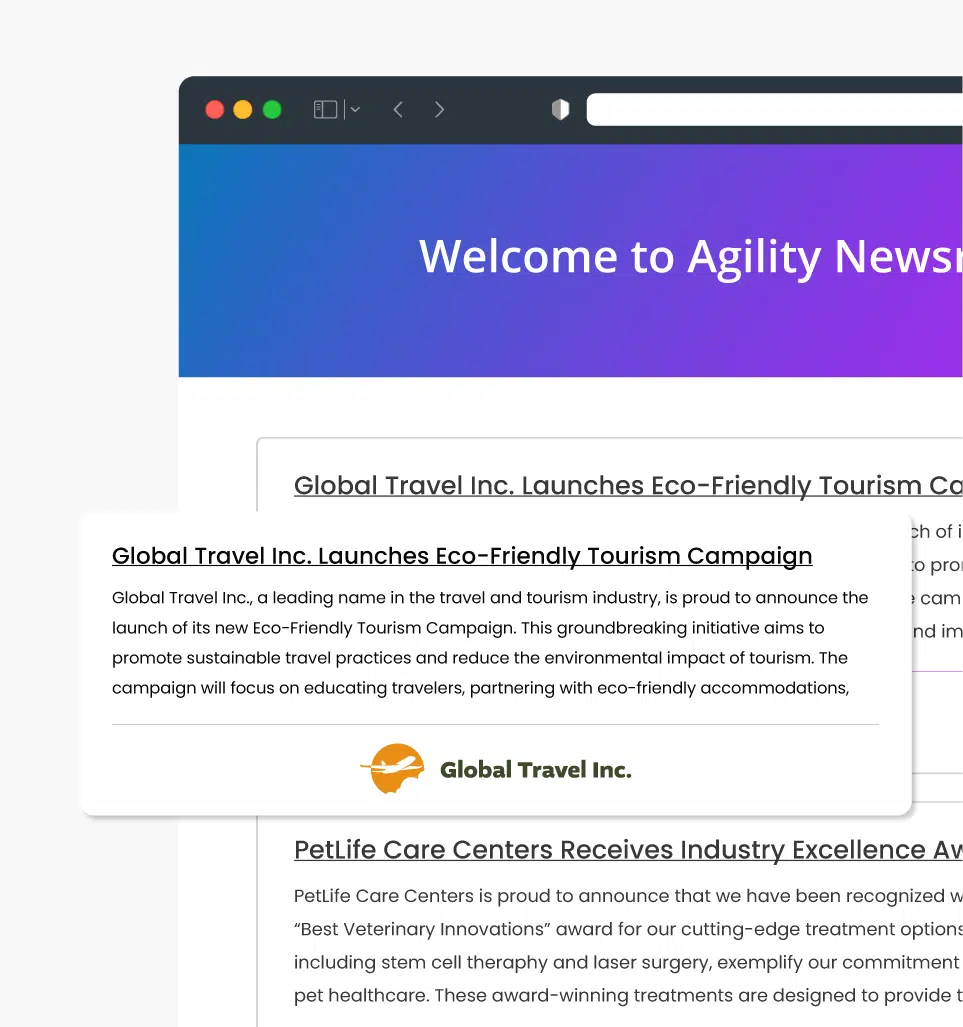Open the Eco-Friendly Tourism Campaign headline in popup

pyautogui.click(x=462, y=556)
